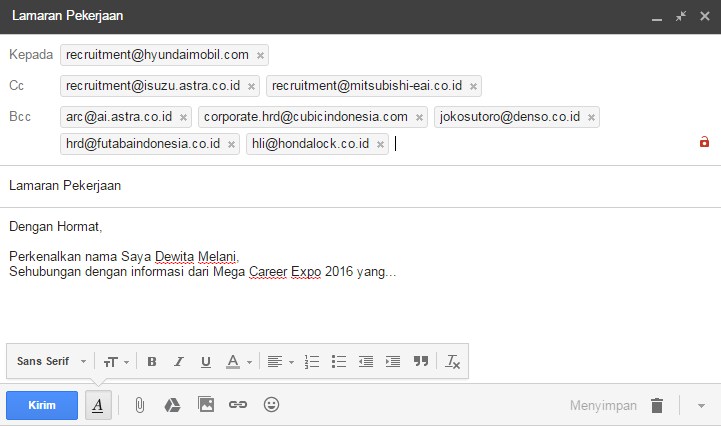The height and width of the screenshot is (426, 721).
Task: Remove corporate.hrd@cubicindonesia.com from Bcc
Action: 419,118
